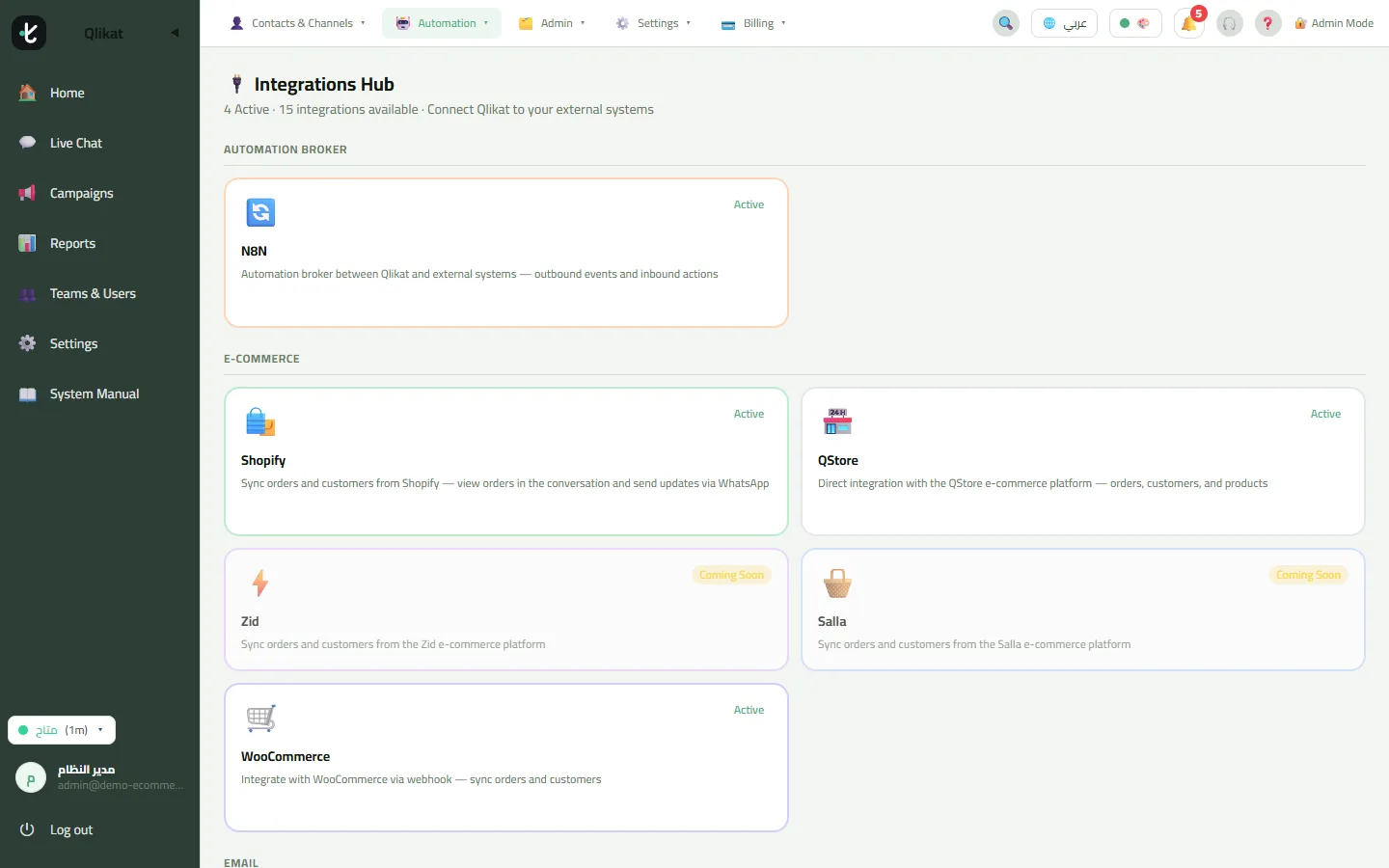Click the Campaigns megaphone icon

[28, 193]
